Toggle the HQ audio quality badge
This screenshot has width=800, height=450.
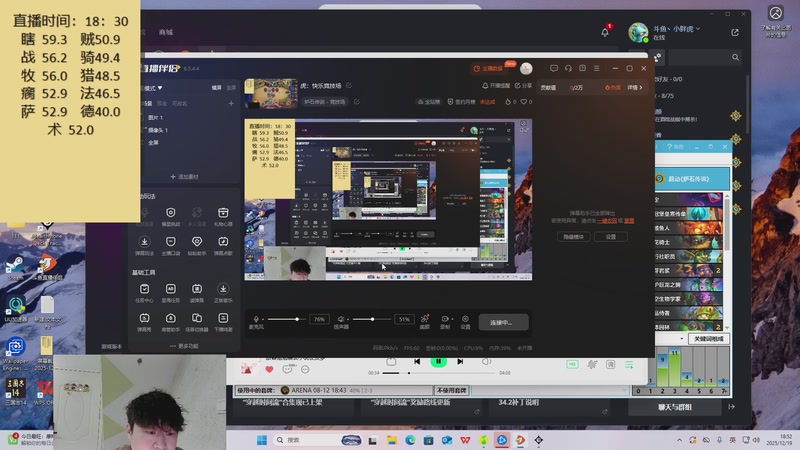point(572,364)
